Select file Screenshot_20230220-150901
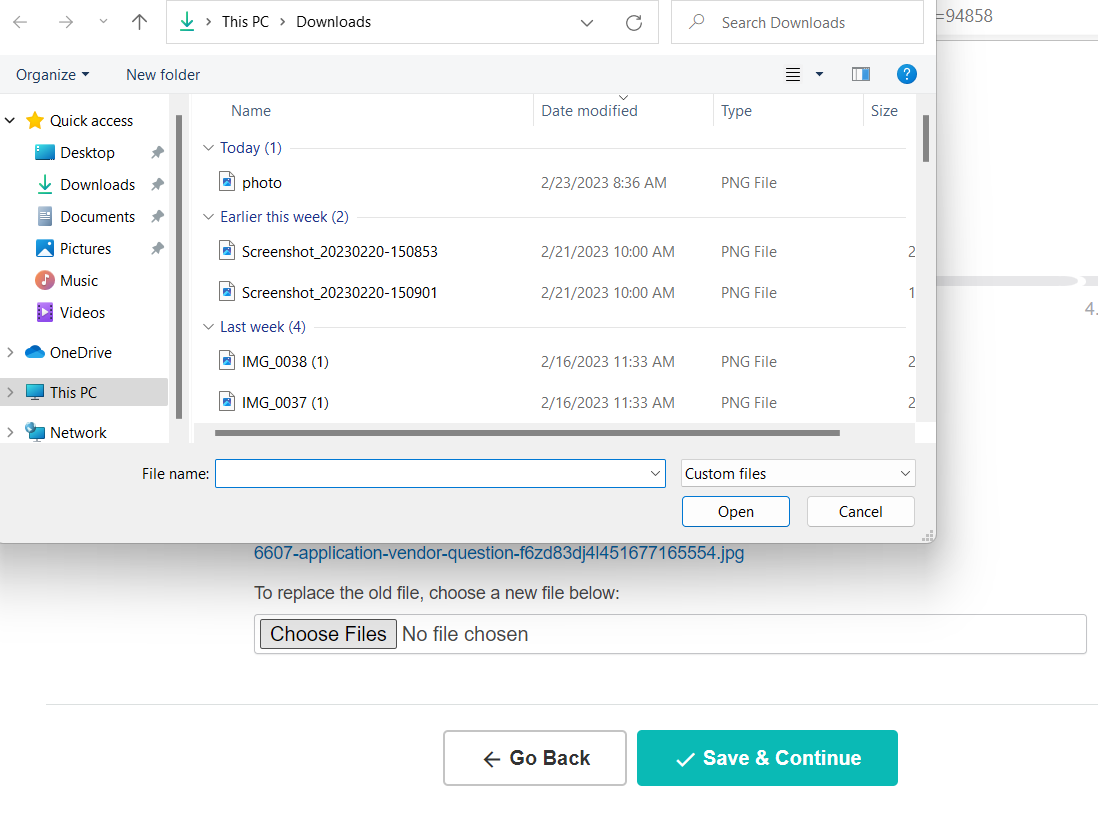Viewport: 1098px width, 813px height. coord(340,293)
